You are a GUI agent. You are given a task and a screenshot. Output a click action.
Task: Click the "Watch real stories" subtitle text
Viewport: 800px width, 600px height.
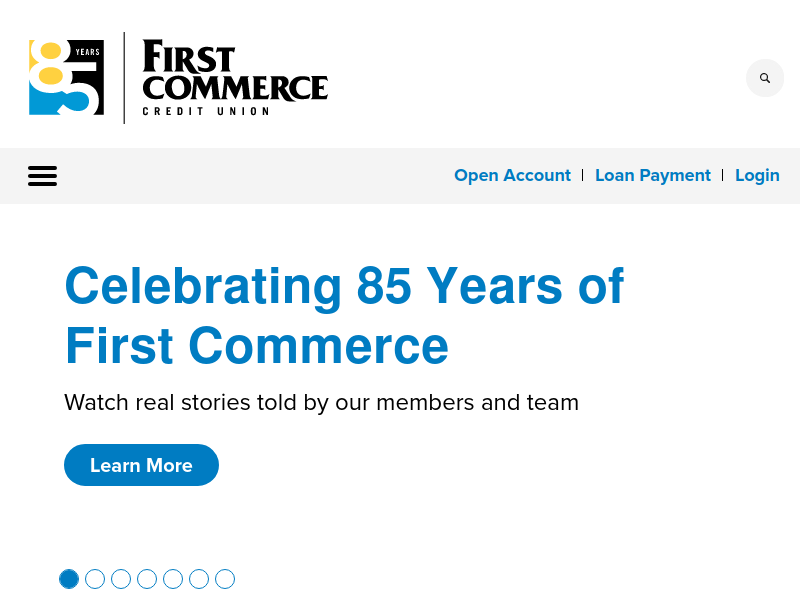click(321, 402)
